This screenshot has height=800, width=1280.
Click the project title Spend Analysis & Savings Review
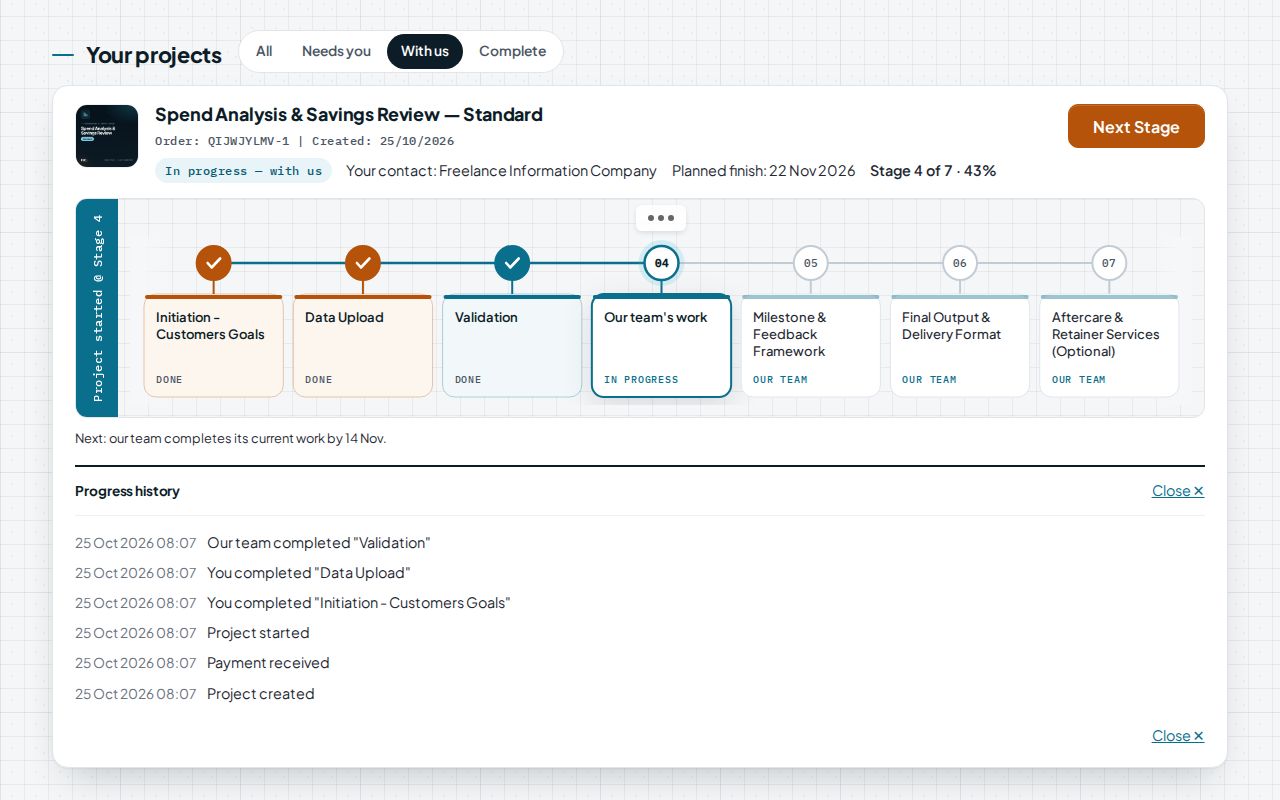[349, 114]
